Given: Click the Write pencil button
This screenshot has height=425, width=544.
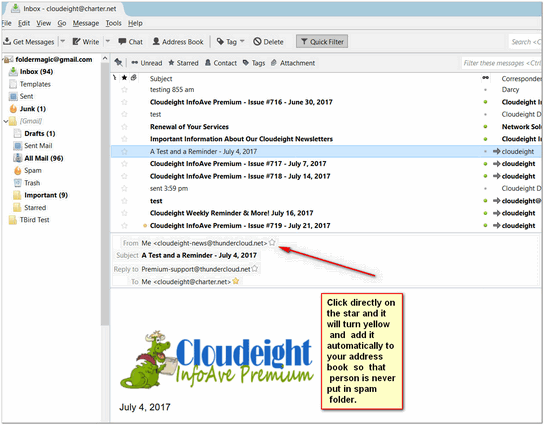Looking at the screenshot, I should coord(85,42).
